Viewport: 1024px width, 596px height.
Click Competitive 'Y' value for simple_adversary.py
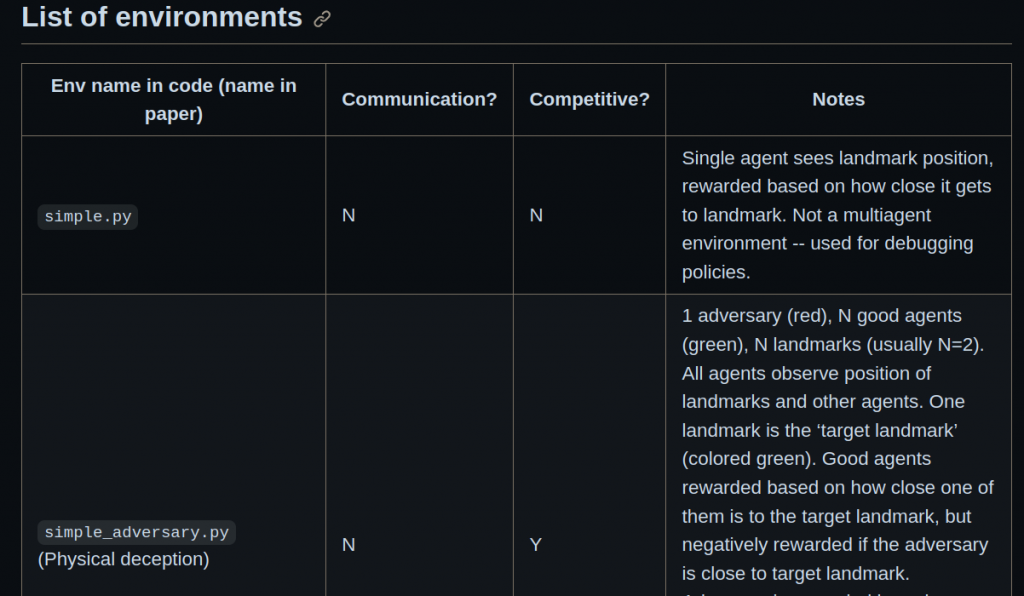tap(536, 544)
